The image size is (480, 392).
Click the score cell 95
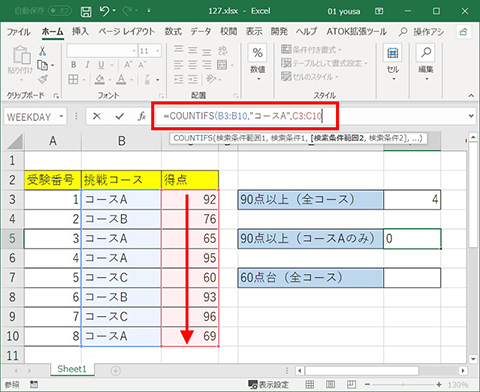coord(190,258)
